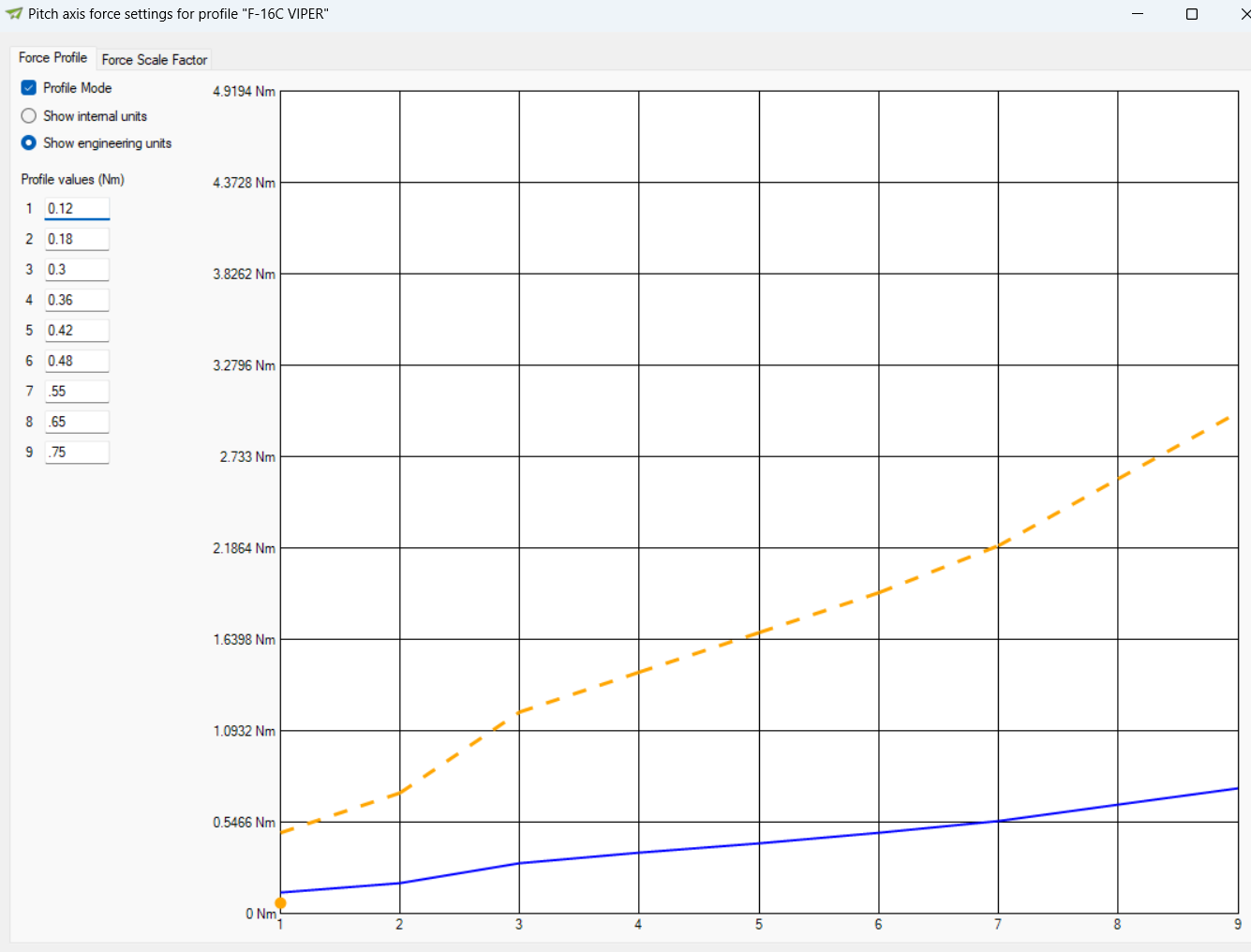Click the 2.733 Nm axis label
The width and height of the screenshot is (1251, 952).
pyautogui.click(x=247, y=457)
